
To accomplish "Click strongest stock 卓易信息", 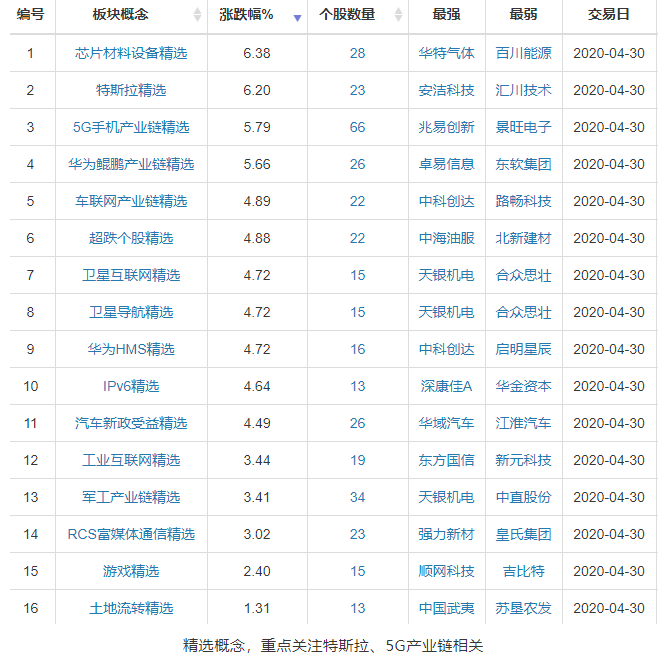I will pos(447,164).
